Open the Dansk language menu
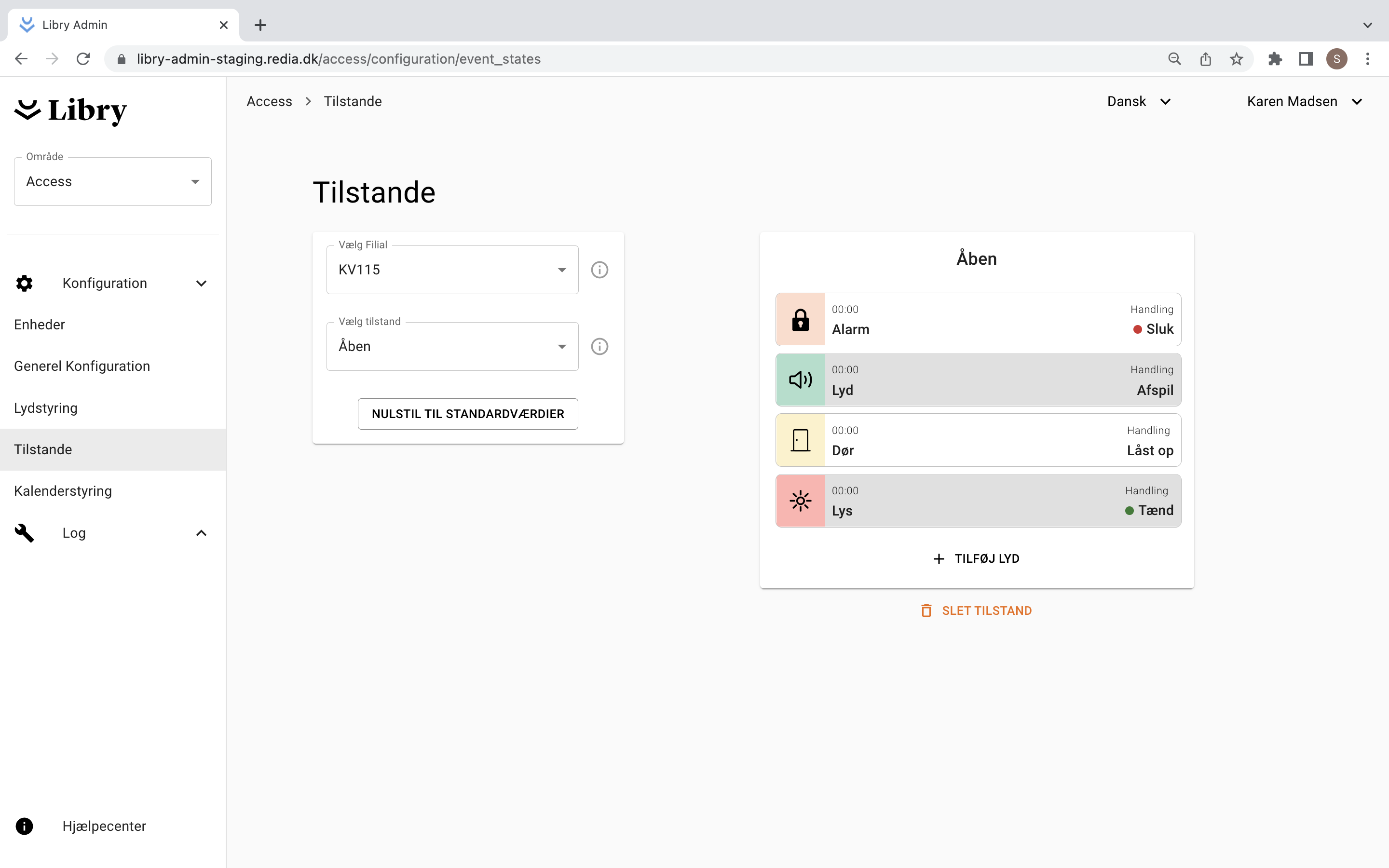This screenshot has height=868, width=1389. (x=1138, y=102)
